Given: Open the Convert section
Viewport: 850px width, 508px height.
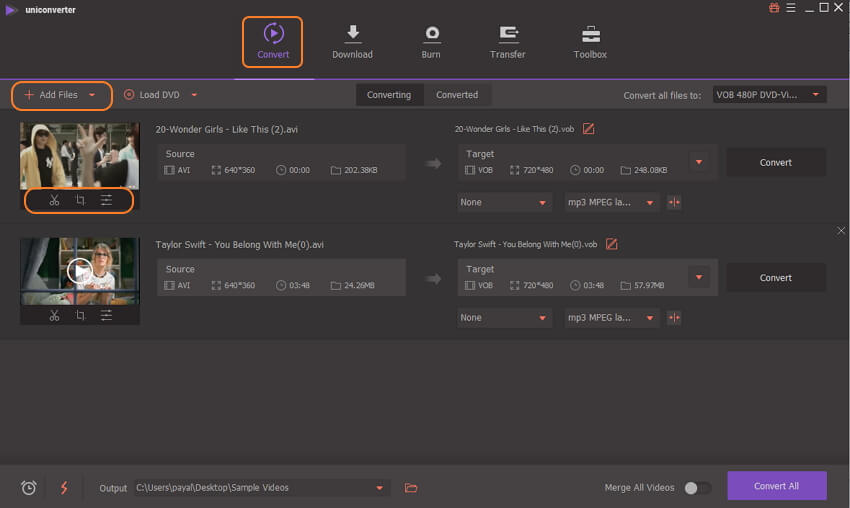Looking at the screenshot, I should tap(273, 42).
